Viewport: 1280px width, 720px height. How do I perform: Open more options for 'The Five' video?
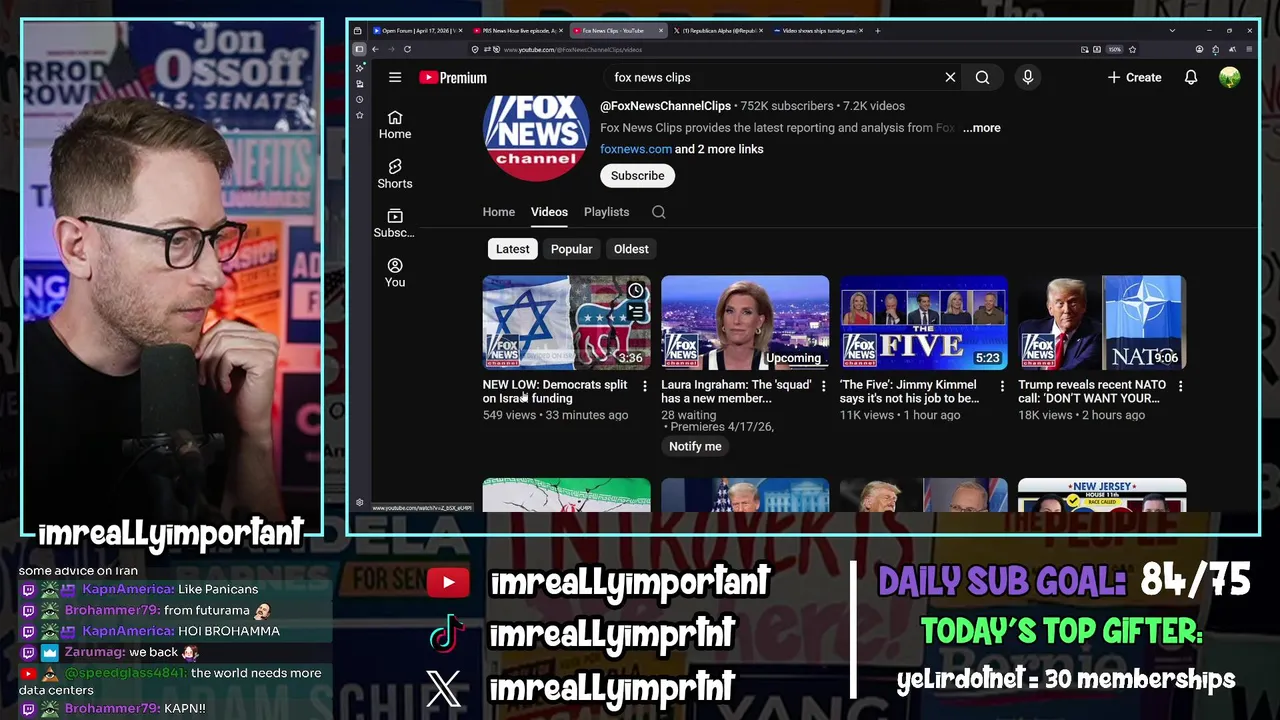1002,386
